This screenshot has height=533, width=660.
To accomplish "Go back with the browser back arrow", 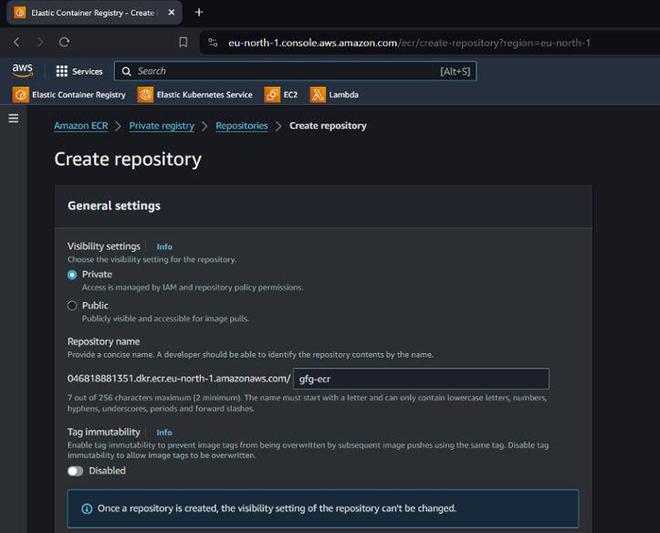I will point(16,42).
